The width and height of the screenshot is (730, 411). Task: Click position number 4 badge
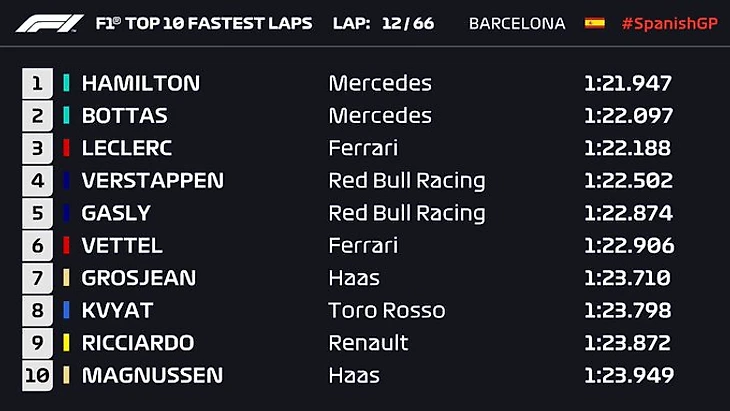coord(38,181)
